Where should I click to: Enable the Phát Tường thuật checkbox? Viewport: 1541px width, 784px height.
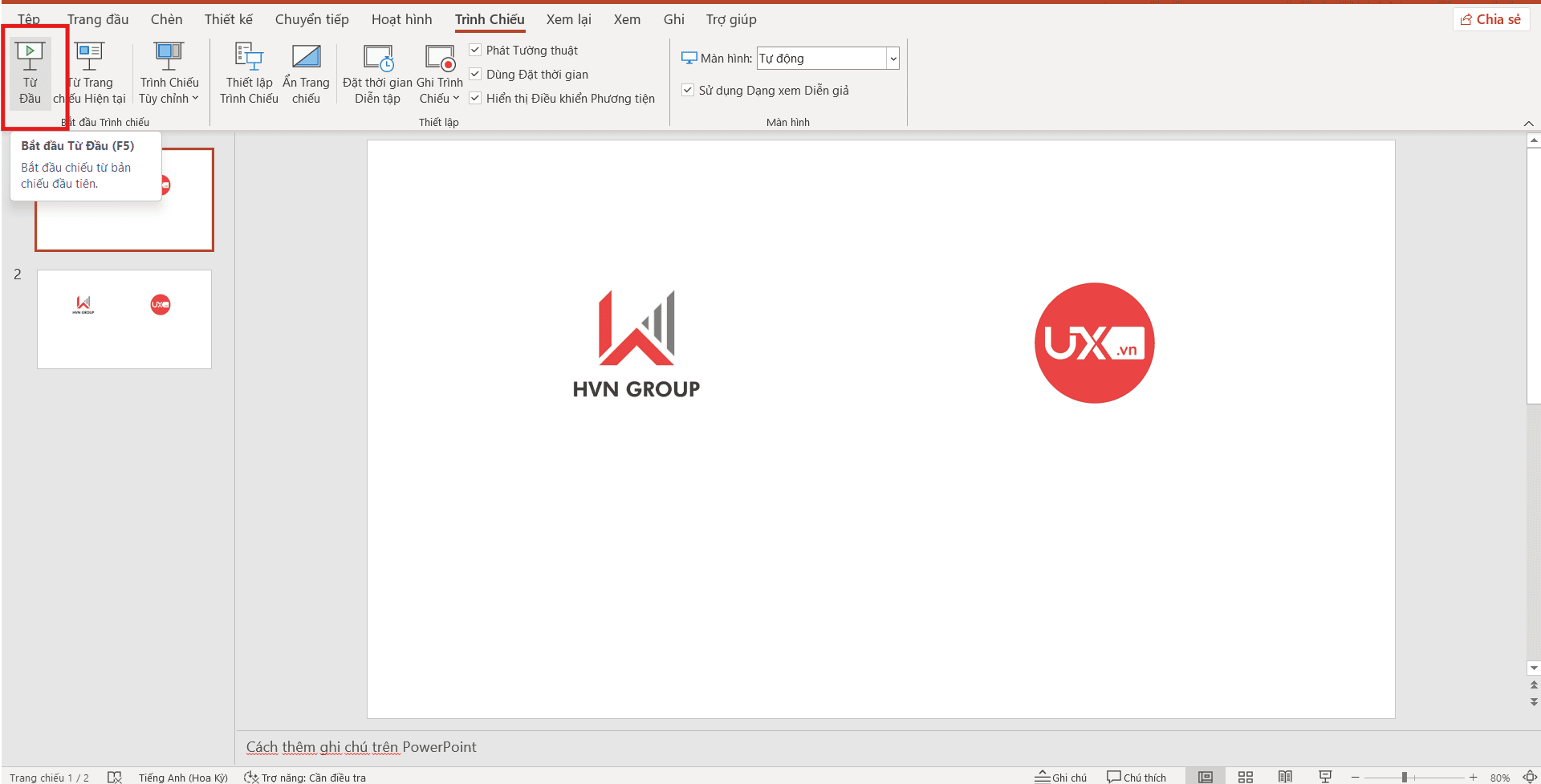pos(475,50)
